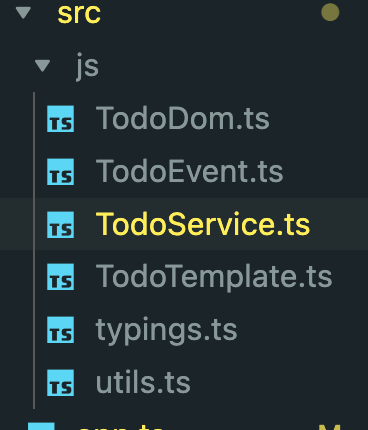This screenshot has width=368, height=430.
Task: Click the modified dot beside src
Action: 330,12
